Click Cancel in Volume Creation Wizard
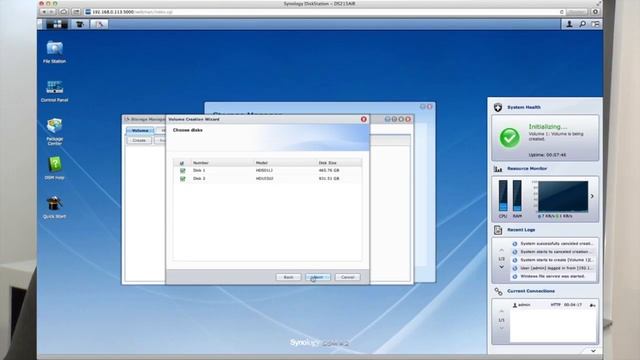 (x=347, y=277)
